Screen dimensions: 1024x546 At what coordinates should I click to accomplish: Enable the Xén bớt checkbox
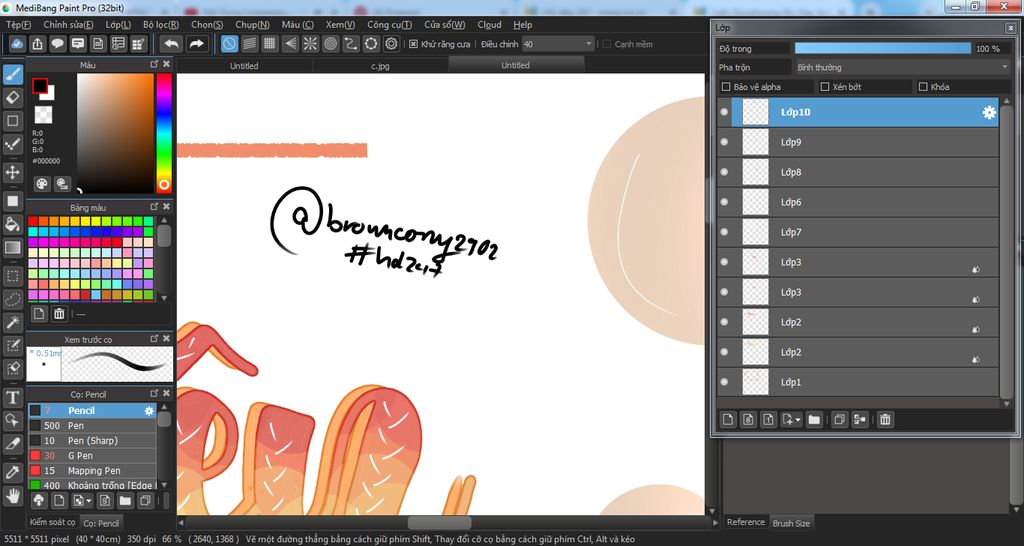tap(825, 87)
